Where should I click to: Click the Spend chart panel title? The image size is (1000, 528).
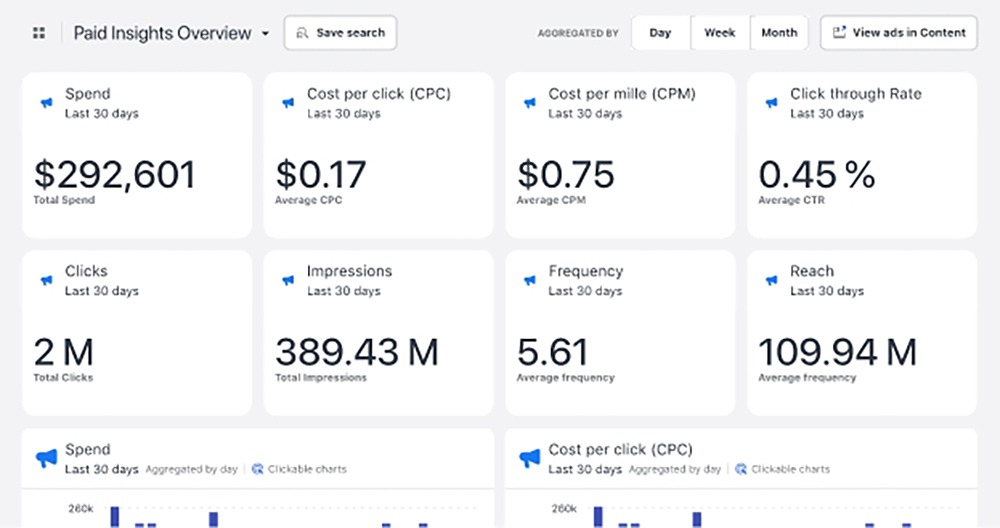tap(87, 450)
